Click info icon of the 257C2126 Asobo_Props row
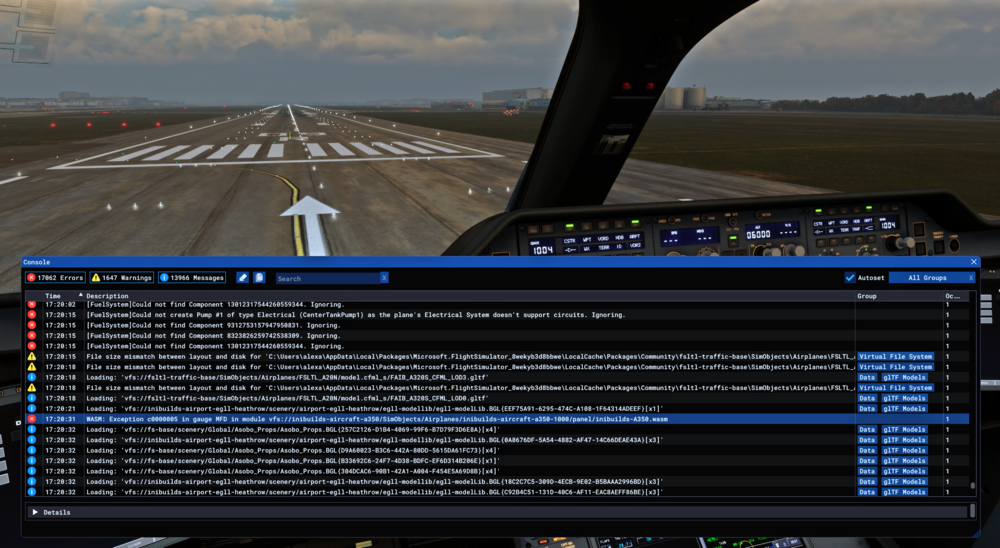The height and width of the screenshot is (548, 1000). 31,429
